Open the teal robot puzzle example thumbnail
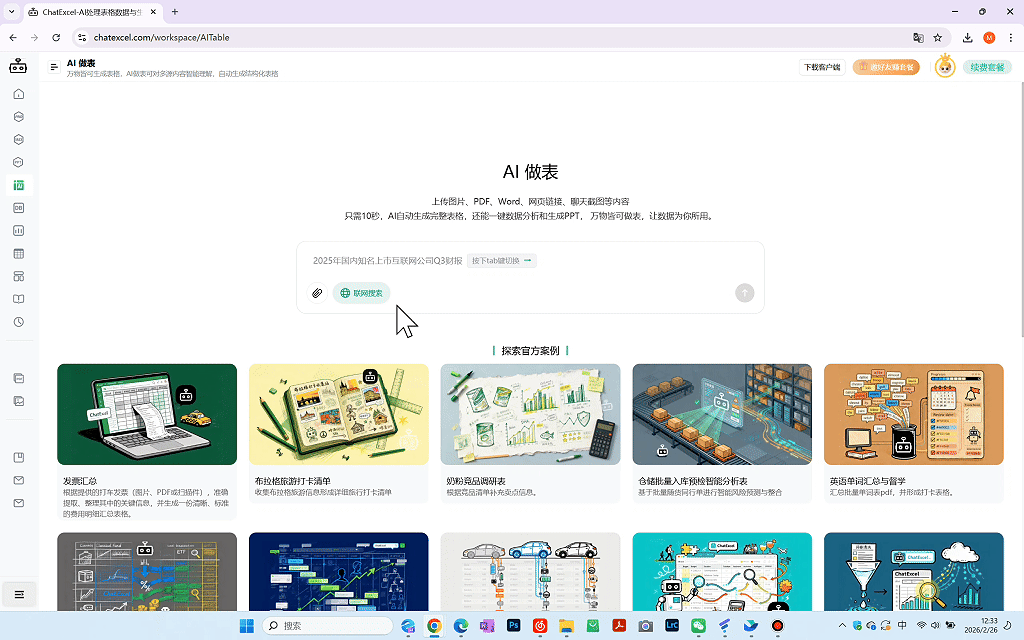The width and height of the screenshot is (1024, 640). click(x=722, y=571)
